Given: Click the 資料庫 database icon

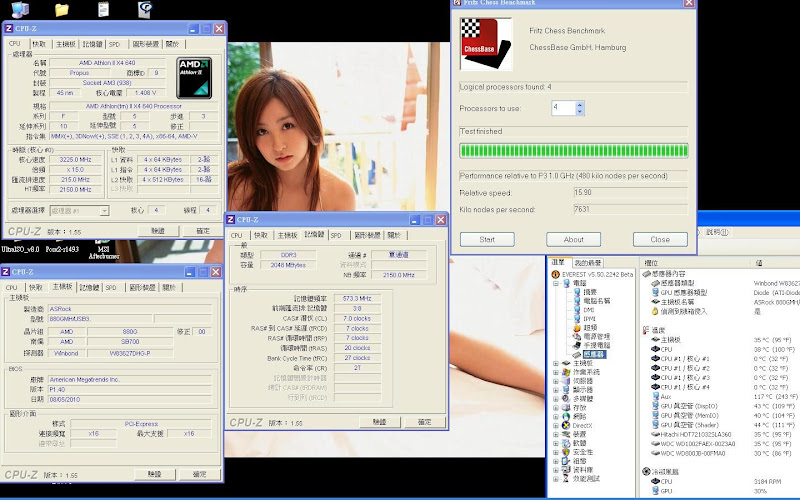Looking at the screenshot, I should point(566,470).
